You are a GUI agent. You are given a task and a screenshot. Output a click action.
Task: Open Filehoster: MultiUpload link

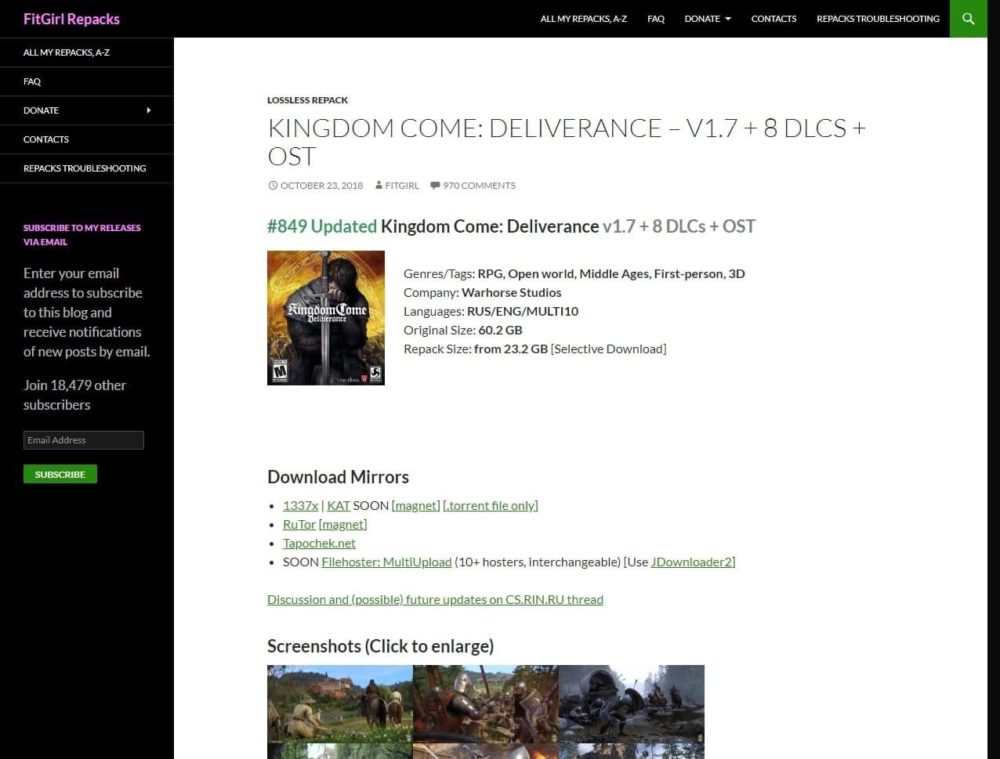[x=386, y=562]
